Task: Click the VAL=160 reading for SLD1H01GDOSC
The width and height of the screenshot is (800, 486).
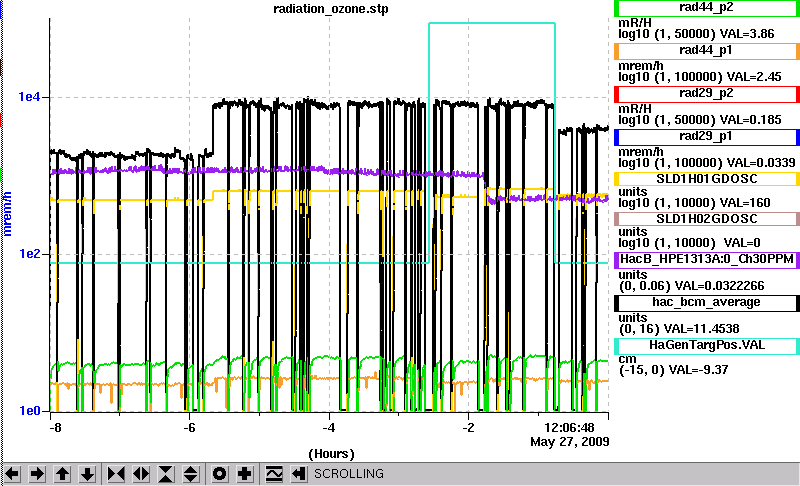Action: tap(745, 203)
